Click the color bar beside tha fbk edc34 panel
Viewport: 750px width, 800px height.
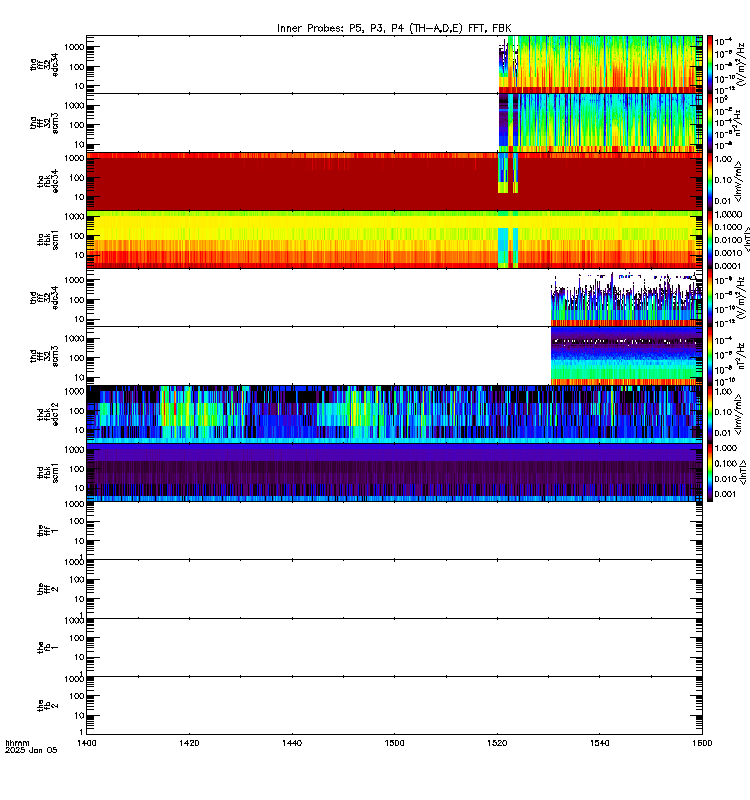click(710, 181)
